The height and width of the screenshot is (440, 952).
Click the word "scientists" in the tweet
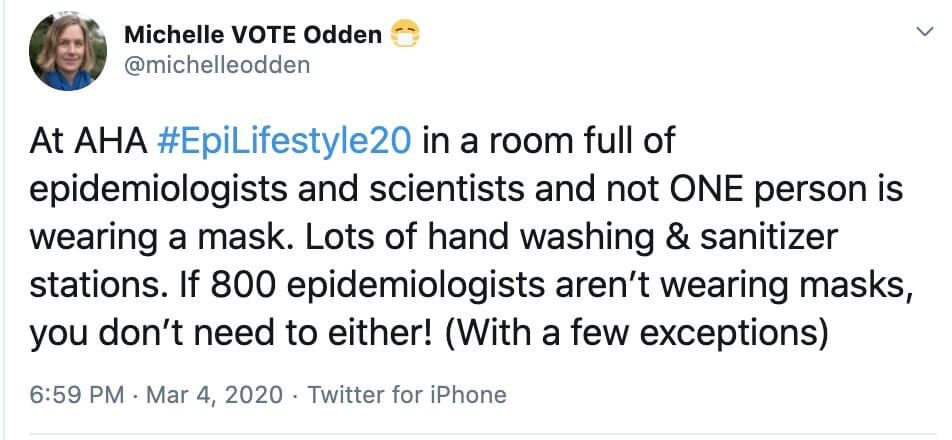click(447, 190)
